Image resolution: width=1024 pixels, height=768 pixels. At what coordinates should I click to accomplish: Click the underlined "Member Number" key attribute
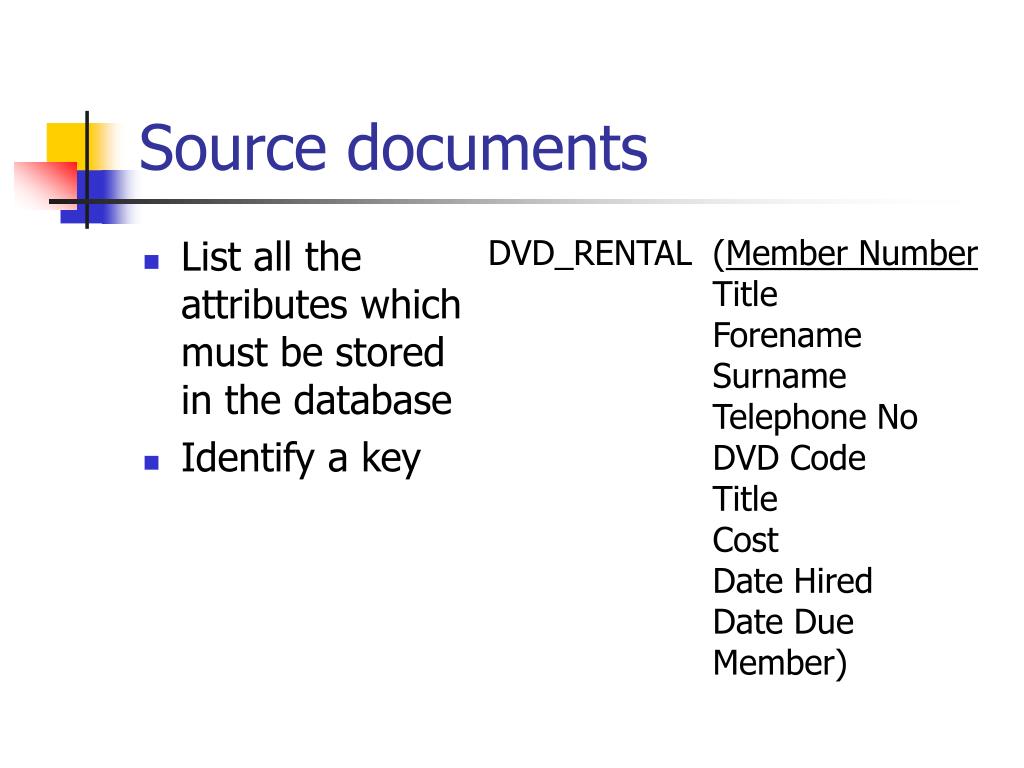[x=852, y=253]
